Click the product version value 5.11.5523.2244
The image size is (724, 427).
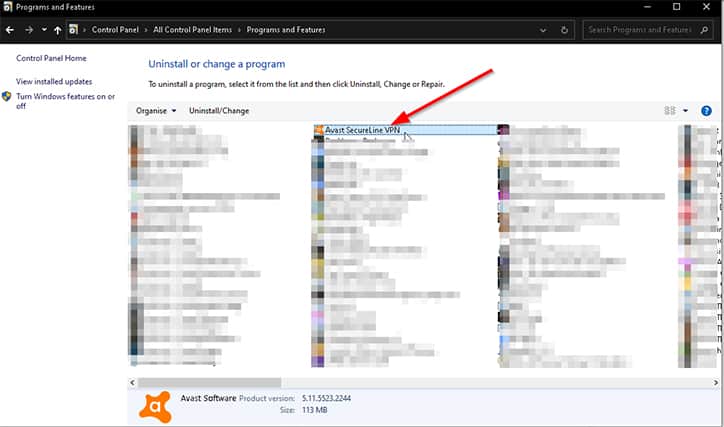326,398
